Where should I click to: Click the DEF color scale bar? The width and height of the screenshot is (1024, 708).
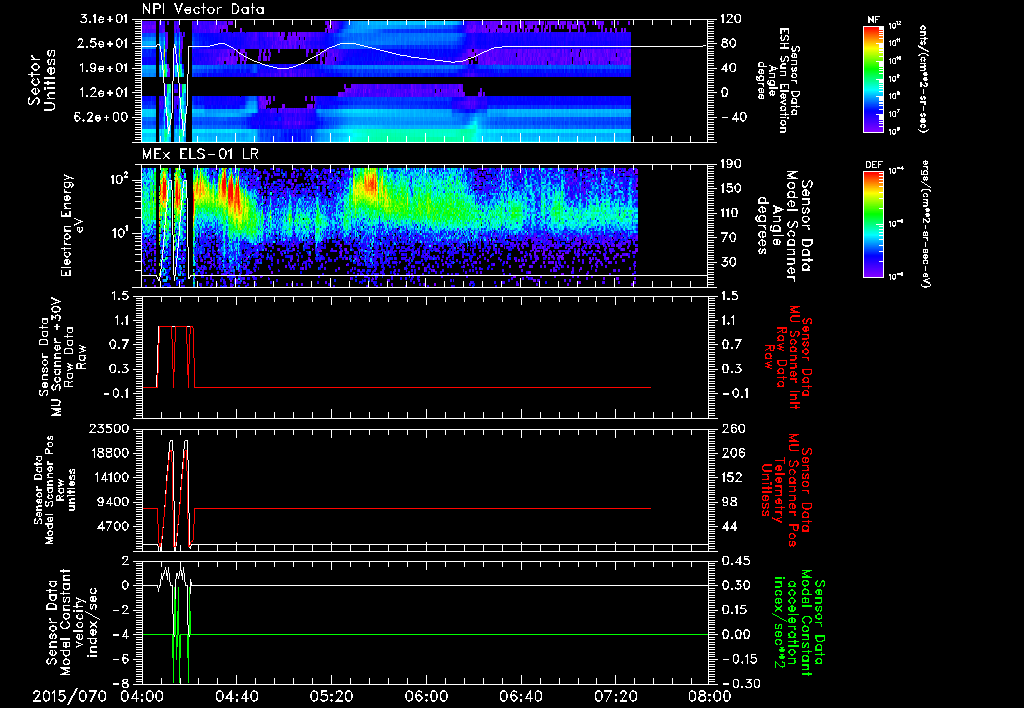click(x=873, y=224)
